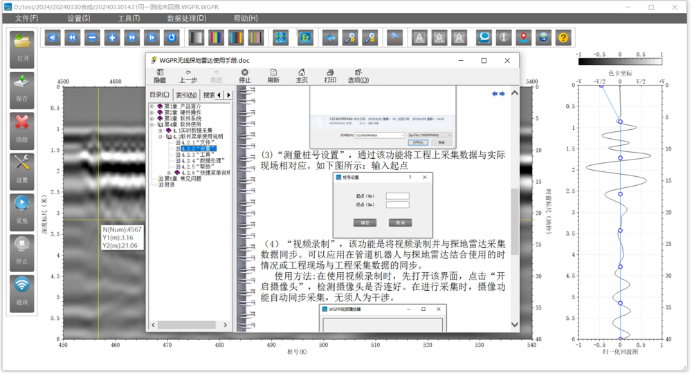This screenshot has height=374, width=692.
Task: Expand the 4.2.6 快捷菜单说明 tree node
Action: [x=169, y=173]
